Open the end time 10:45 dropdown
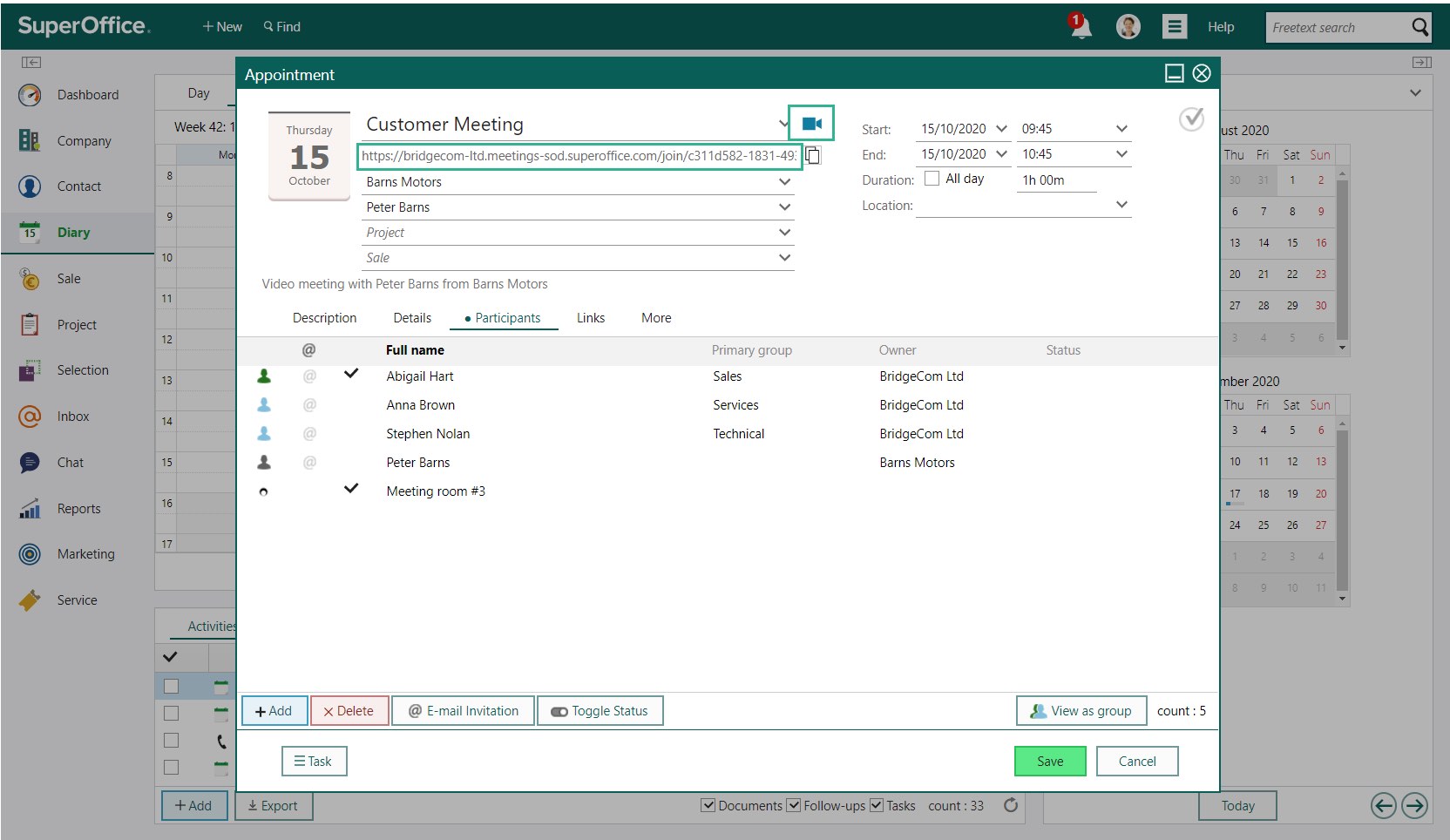Screen dimensions: 1450x840 click(x=1121, y=154)
